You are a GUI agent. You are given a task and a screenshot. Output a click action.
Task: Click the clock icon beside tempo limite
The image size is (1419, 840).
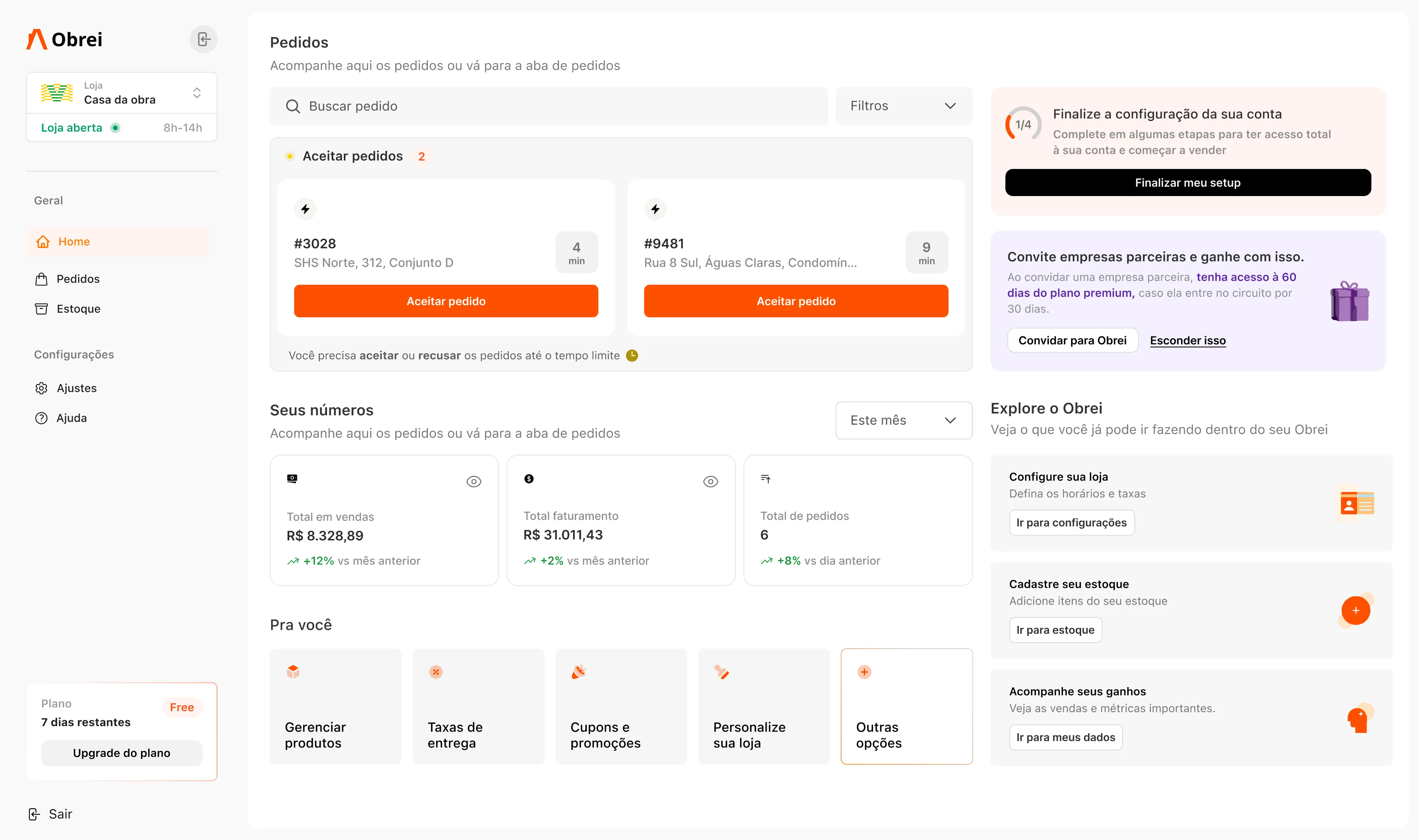tap(632, 355)
